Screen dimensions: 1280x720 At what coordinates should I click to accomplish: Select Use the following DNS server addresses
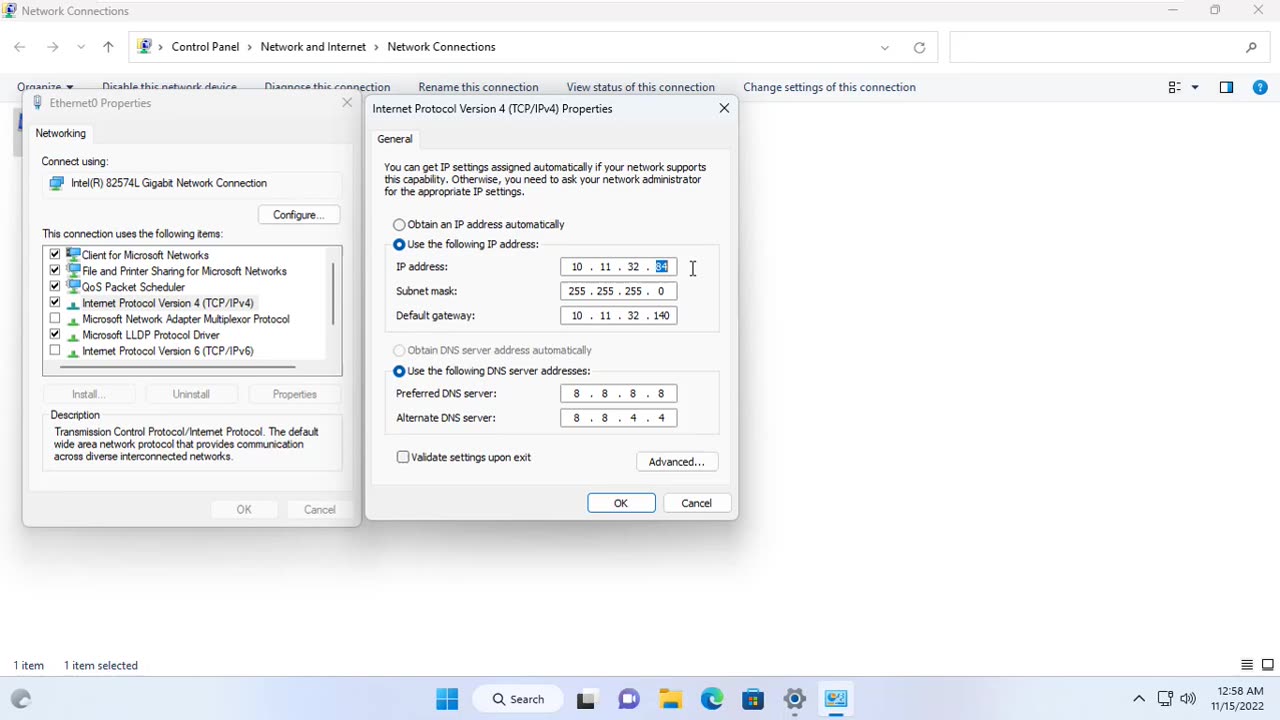399,371
